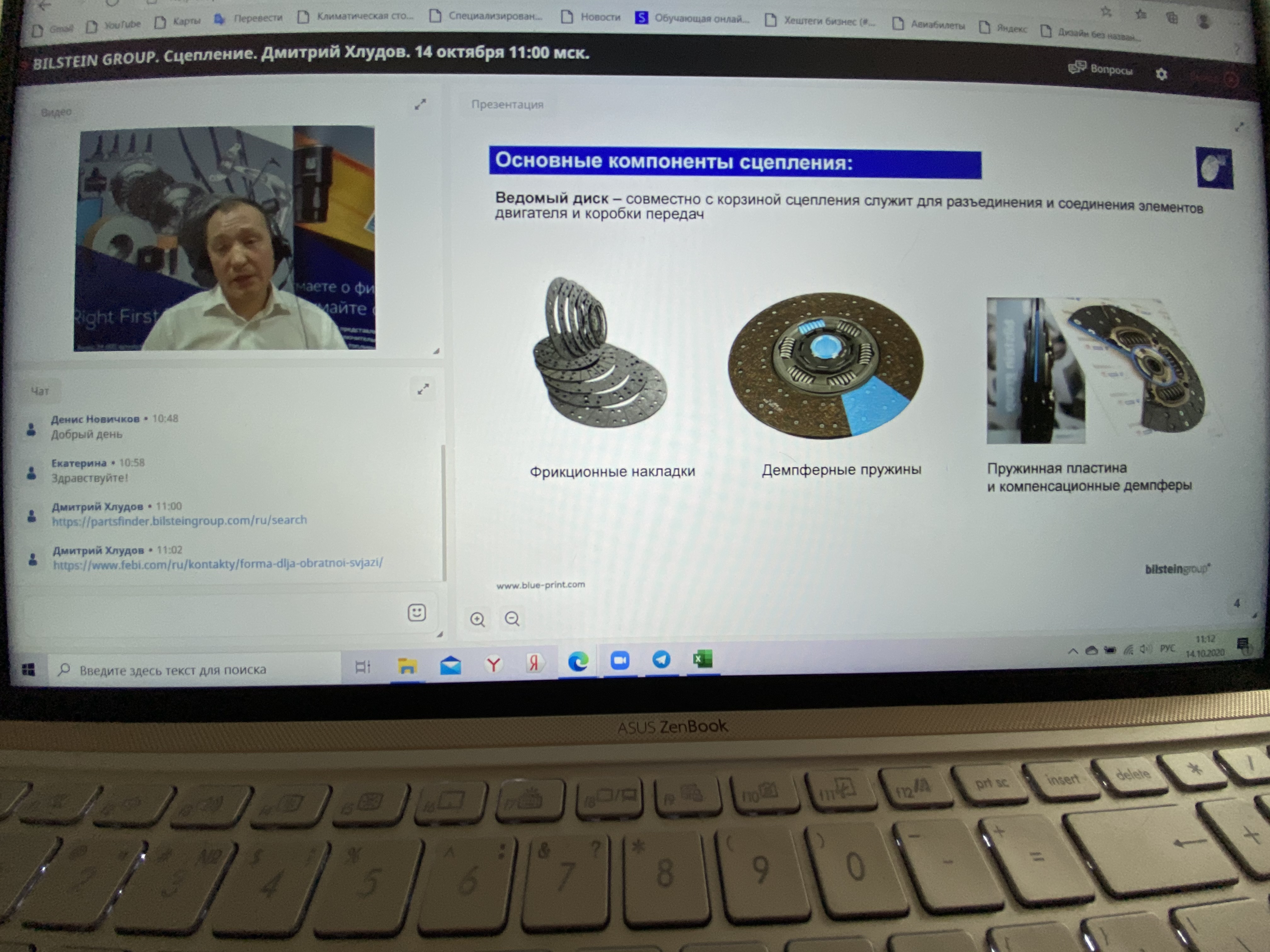The height and width of the screenshot is (952, 1270).
Task: Zoom out of the presentation slide
Action: 512,619
